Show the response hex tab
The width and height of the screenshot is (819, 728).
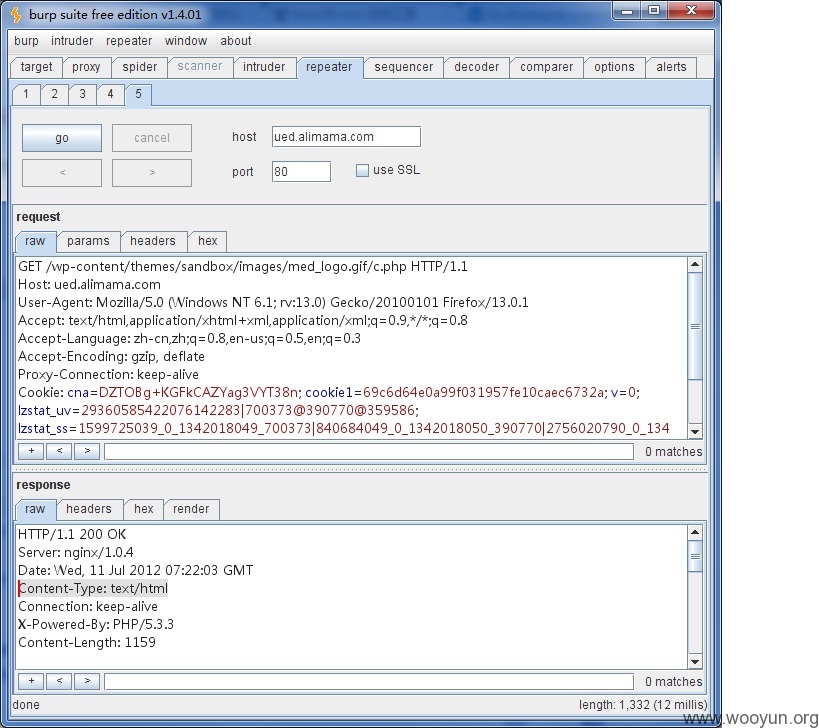tap(144, 509)
